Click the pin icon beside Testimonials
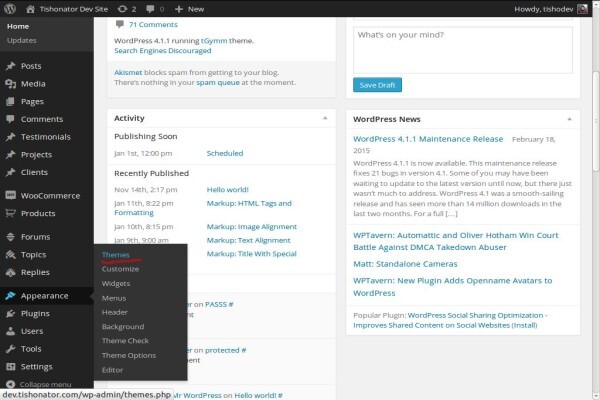 point(10,137)
